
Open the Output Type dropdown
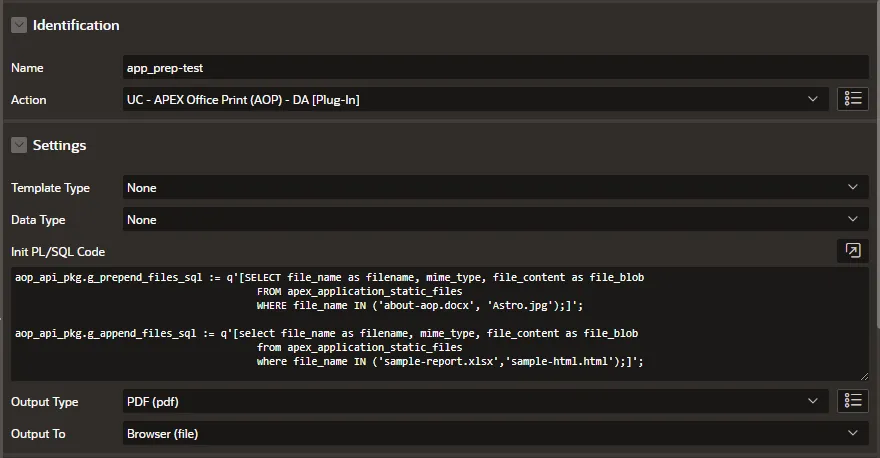(x=475, y=401)
